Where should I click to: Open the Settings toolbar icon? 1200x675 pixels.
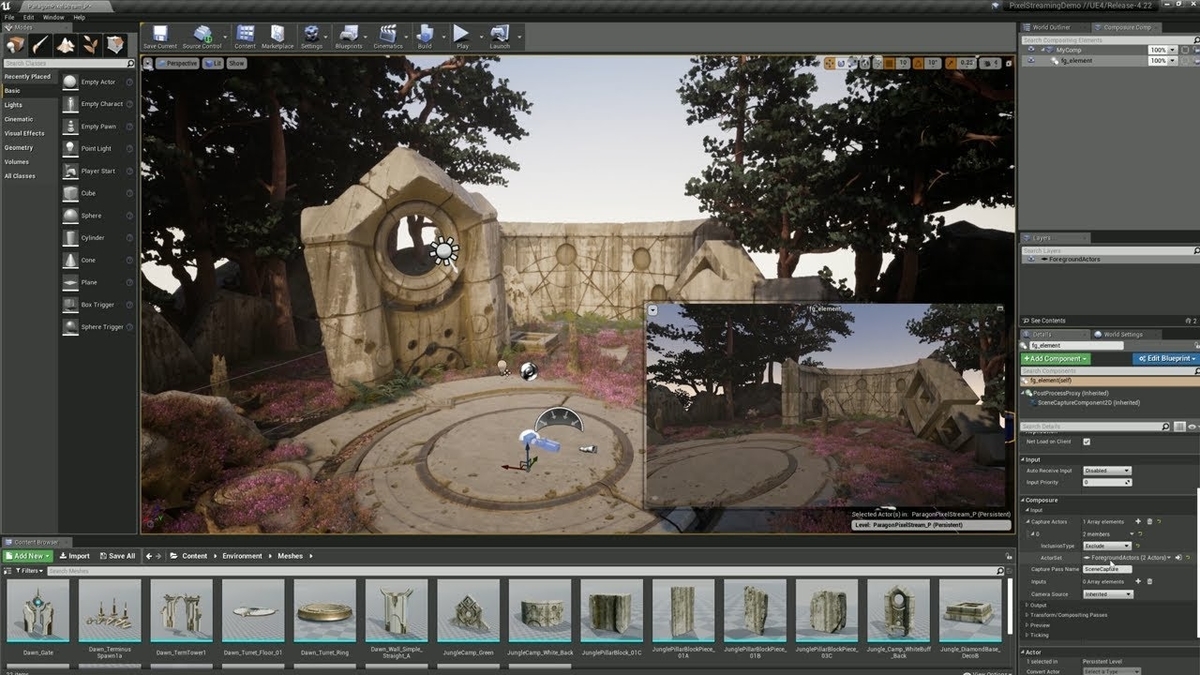click(312, 37)
